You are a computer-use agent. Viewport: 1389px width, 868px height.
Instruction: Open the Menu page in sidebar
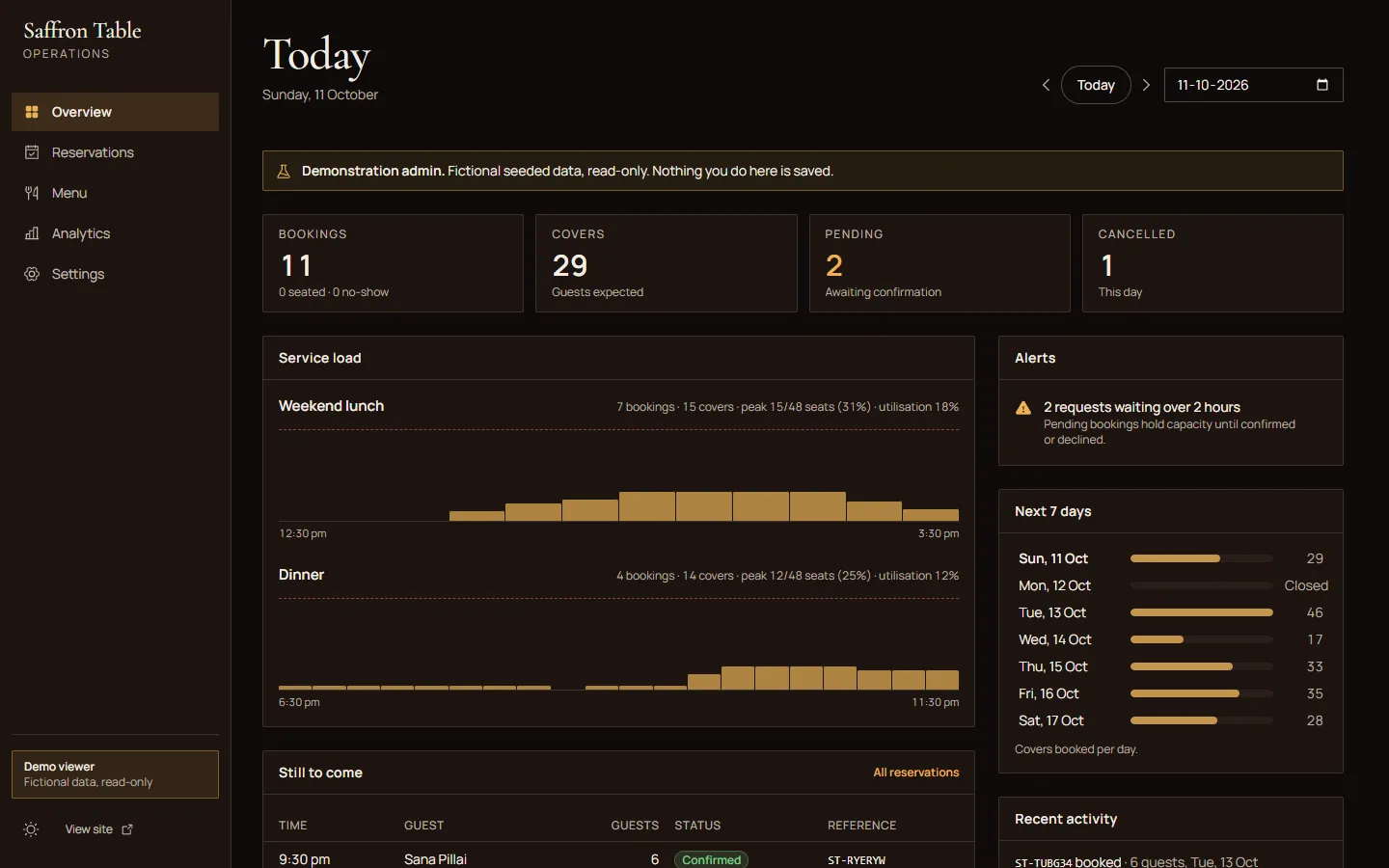point(115,193)
